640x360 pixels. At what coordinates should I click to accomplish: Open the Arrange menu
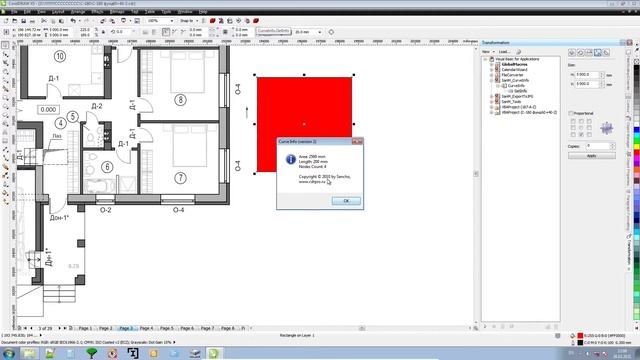[78, 12]
